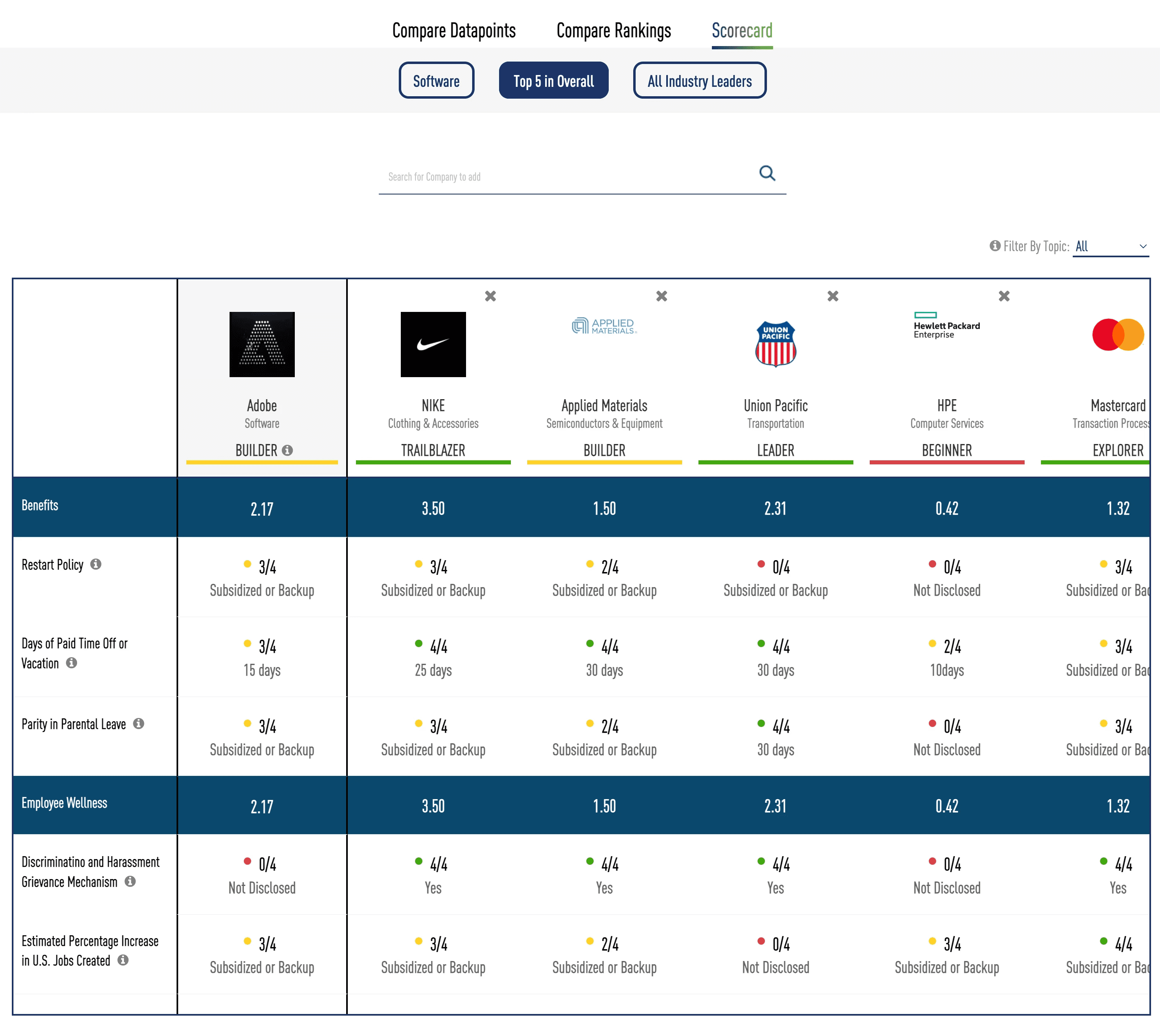
Task: Click info icon for Grievance Mechanism row
Action: pyautogui.click(x=130, y=881)
